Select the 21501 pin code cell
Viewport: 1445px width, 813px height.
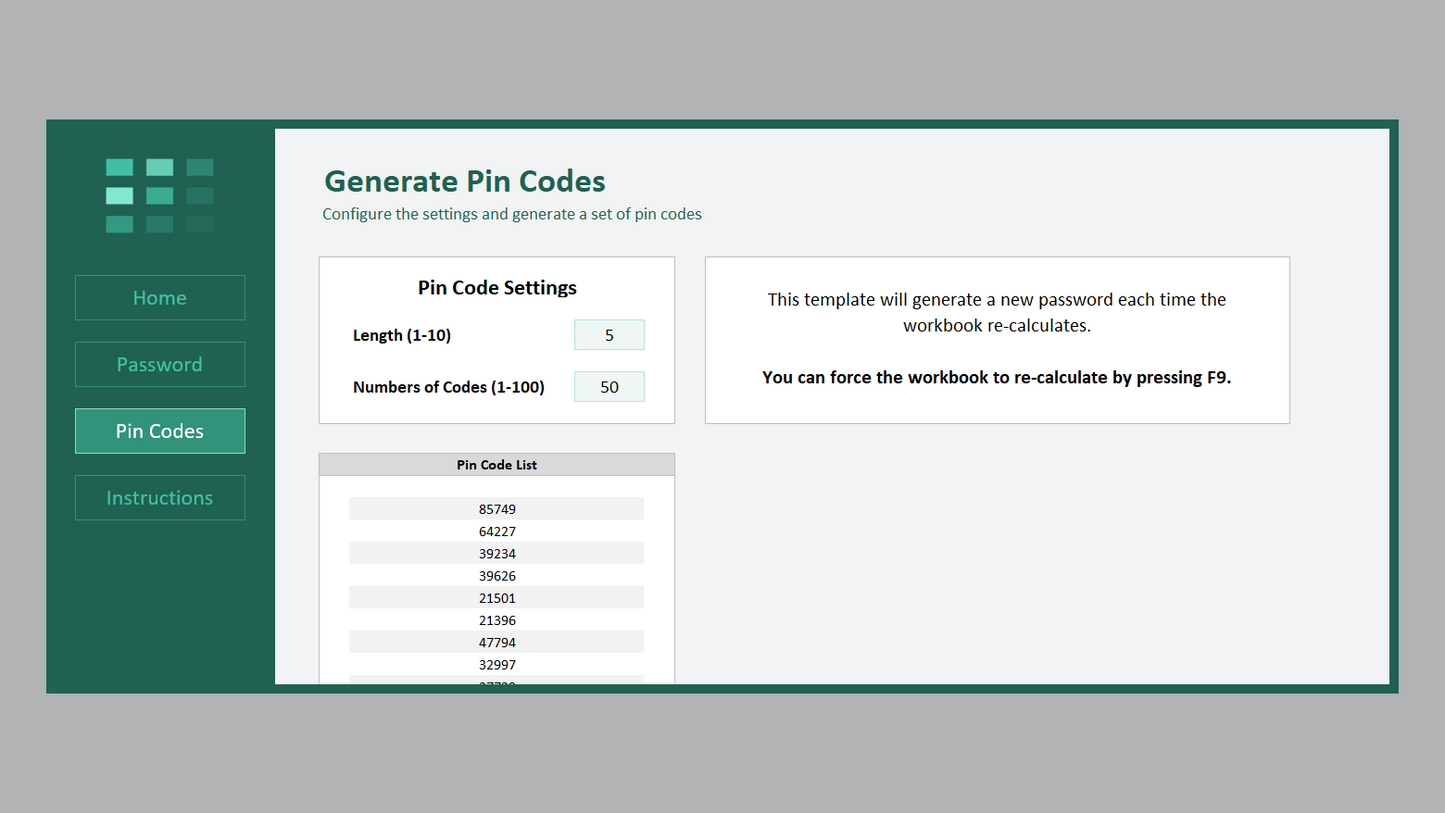click(497, 598)
